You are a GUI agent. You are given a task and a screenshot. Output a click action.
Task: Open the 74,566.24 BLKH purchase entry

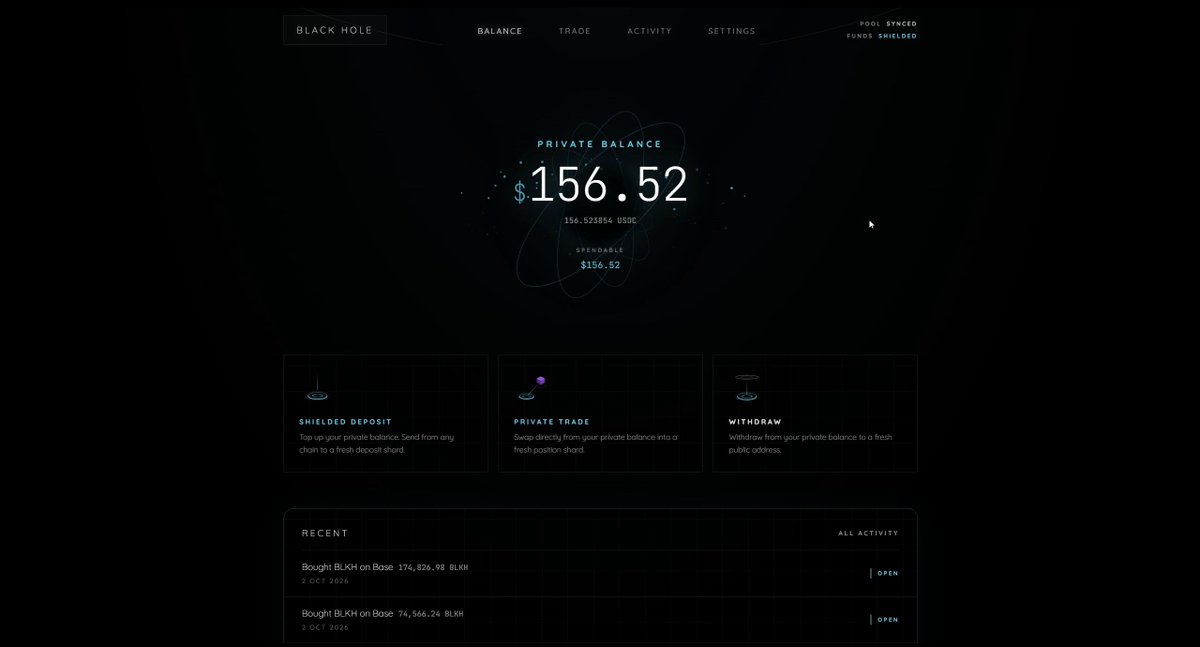pyautogui.click(x=600, y=619)
